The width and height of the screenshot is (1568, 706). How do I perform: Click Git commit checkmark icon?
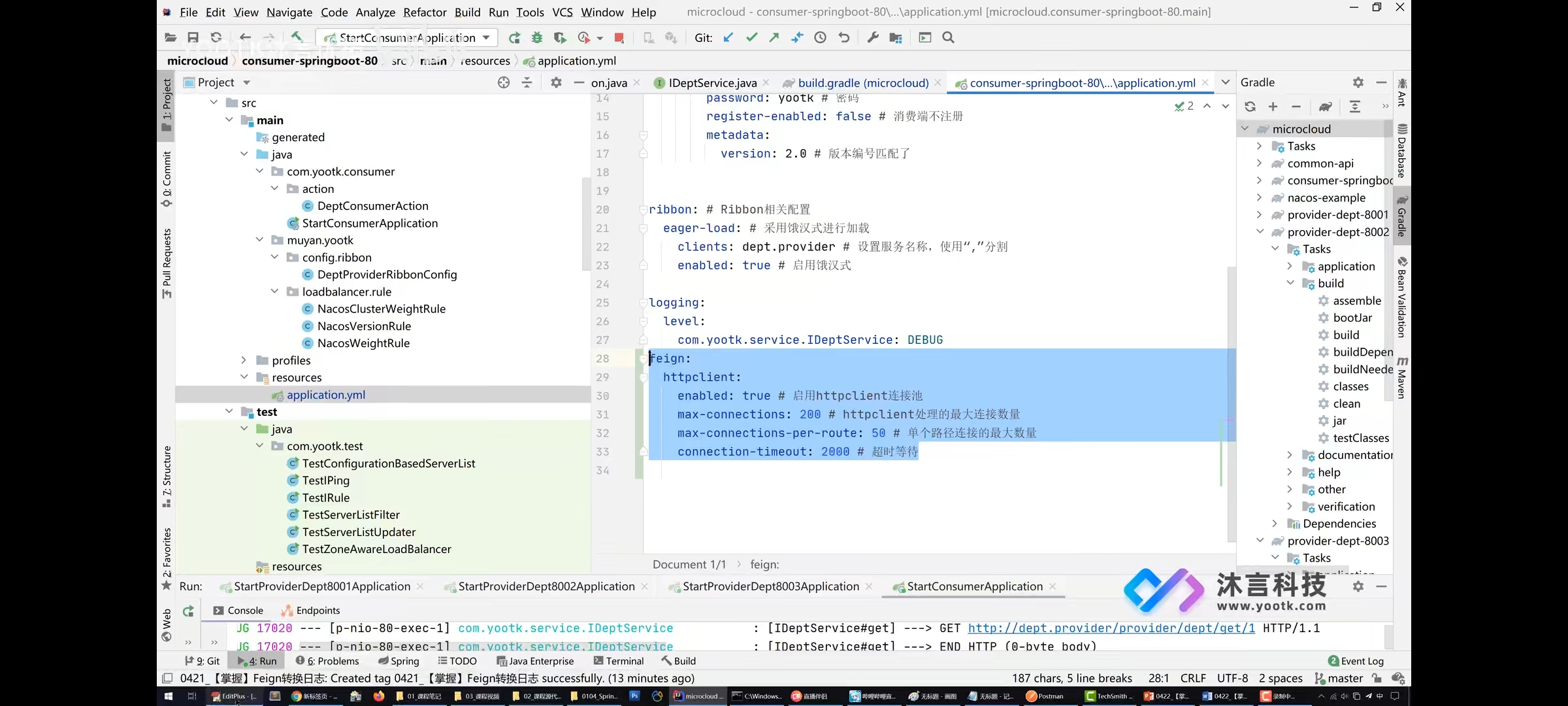751,38
